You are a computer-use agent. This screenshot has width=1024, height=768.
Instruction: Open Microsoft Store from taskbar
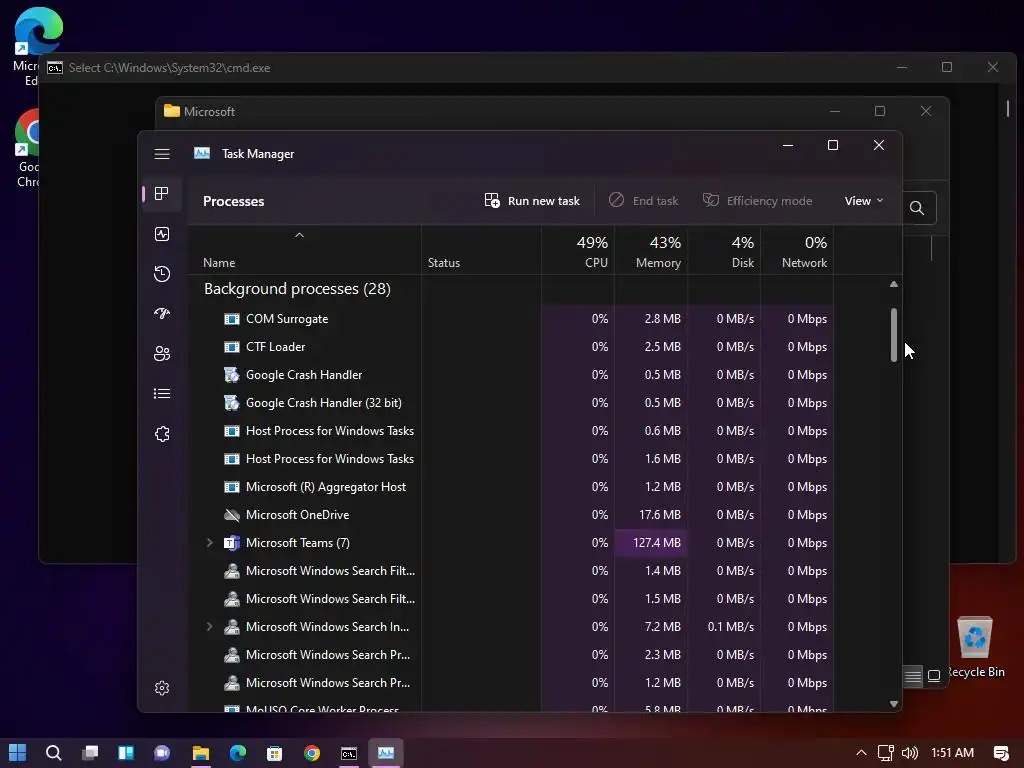(x=274, y=752)
